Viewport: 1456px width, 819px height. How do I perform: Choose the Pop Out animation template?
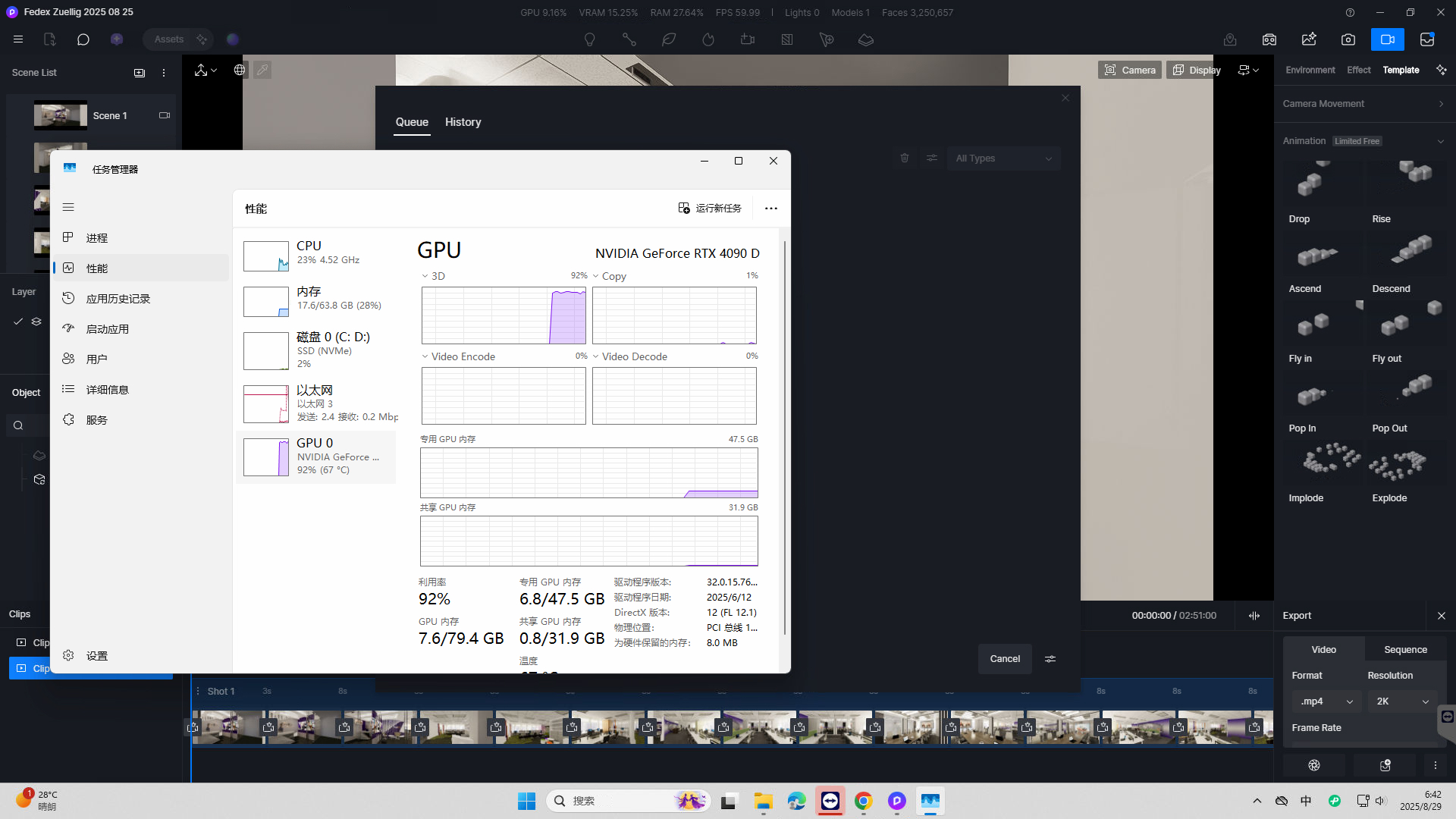pos(1406,400)
